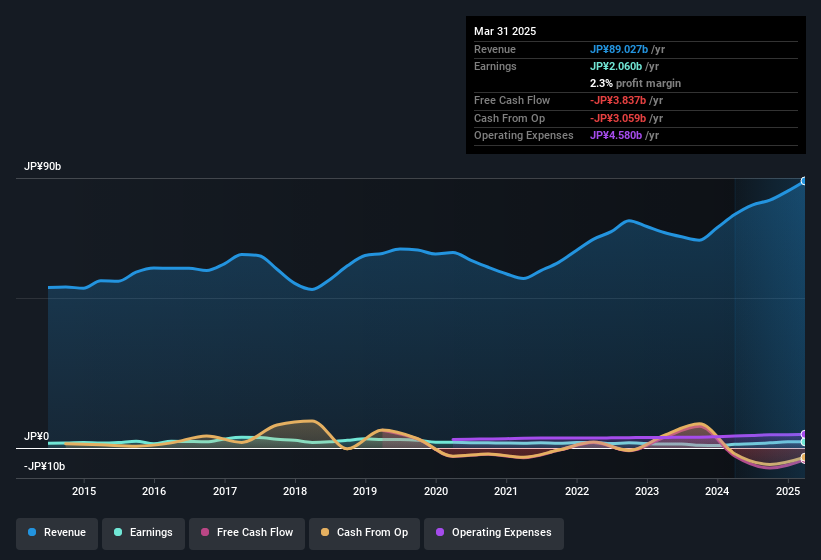The height and width of the screenshot is (560, 821).
Task: Click the 2022 x-axis label
Action: pos(576,491)
